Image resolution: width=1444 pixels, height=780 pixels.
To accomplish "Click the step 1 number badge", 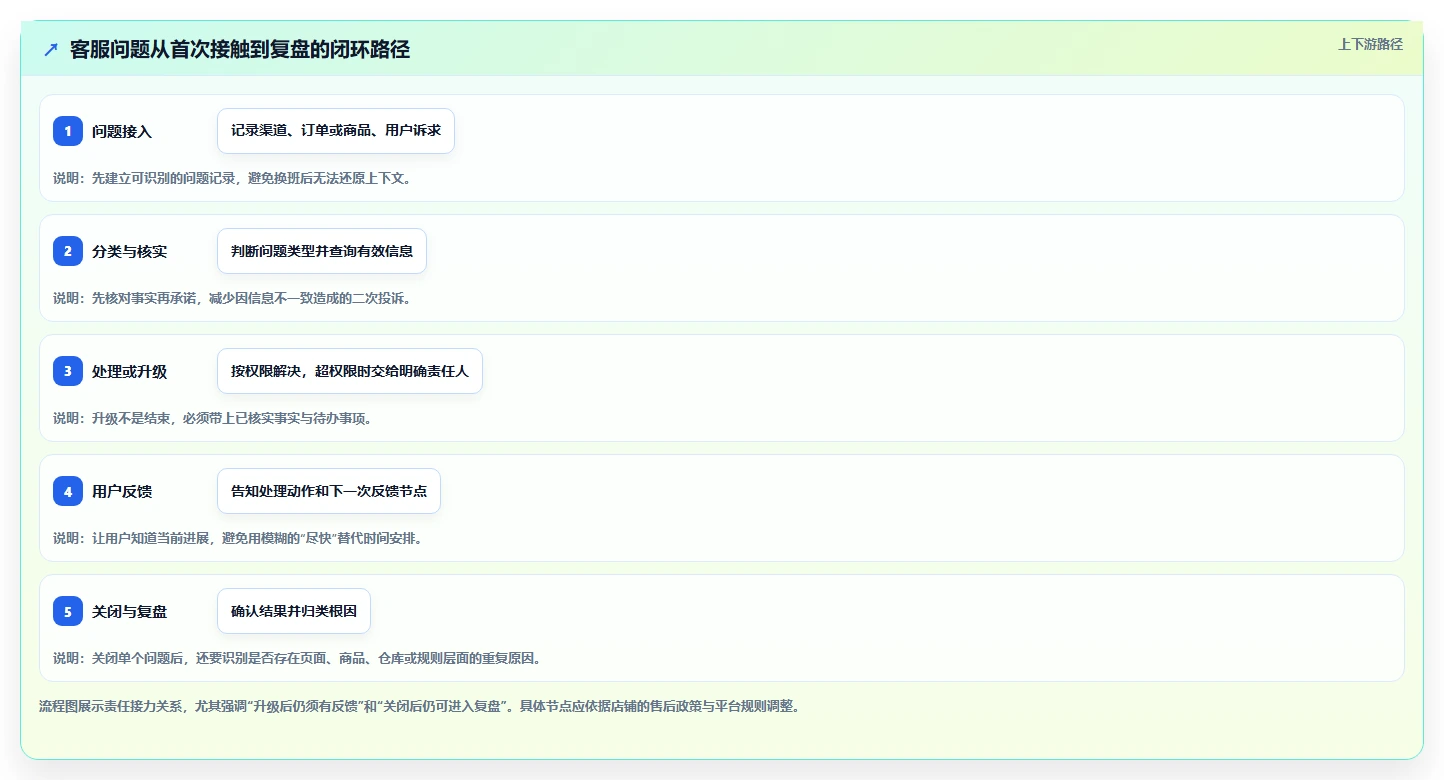I will click(68, 131).
